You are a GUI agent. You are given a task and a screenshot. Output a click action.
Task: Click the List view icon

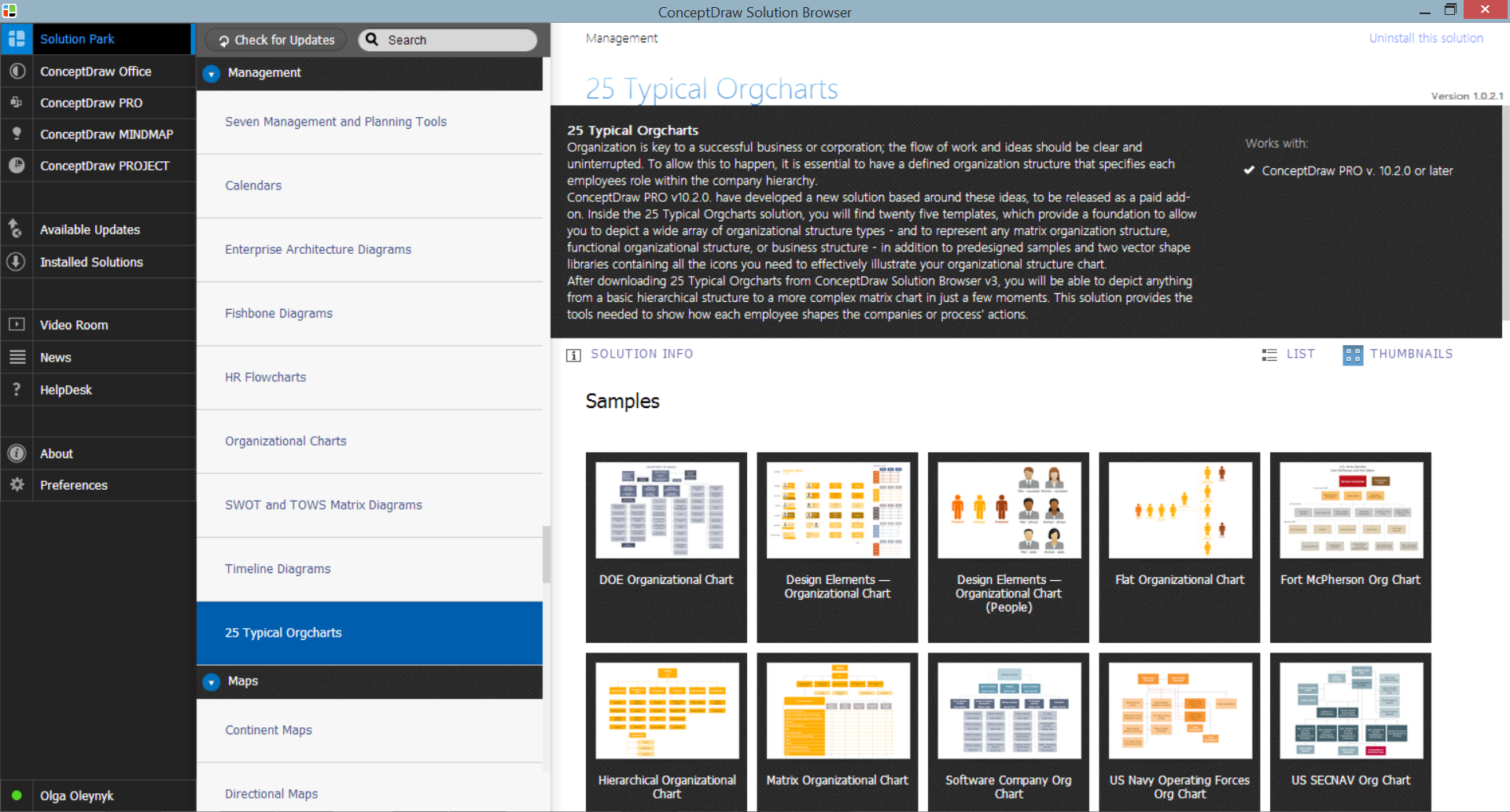coord(1269,355)
